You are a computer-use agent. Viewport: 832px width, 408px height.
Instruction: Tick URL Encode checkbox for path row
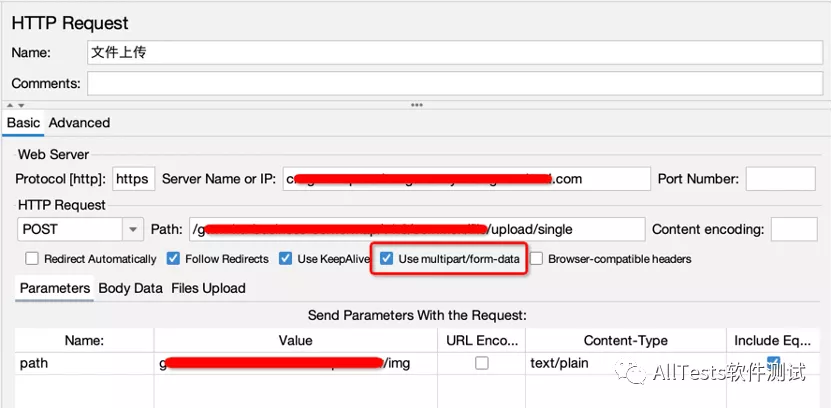click(x=482, y=364)
